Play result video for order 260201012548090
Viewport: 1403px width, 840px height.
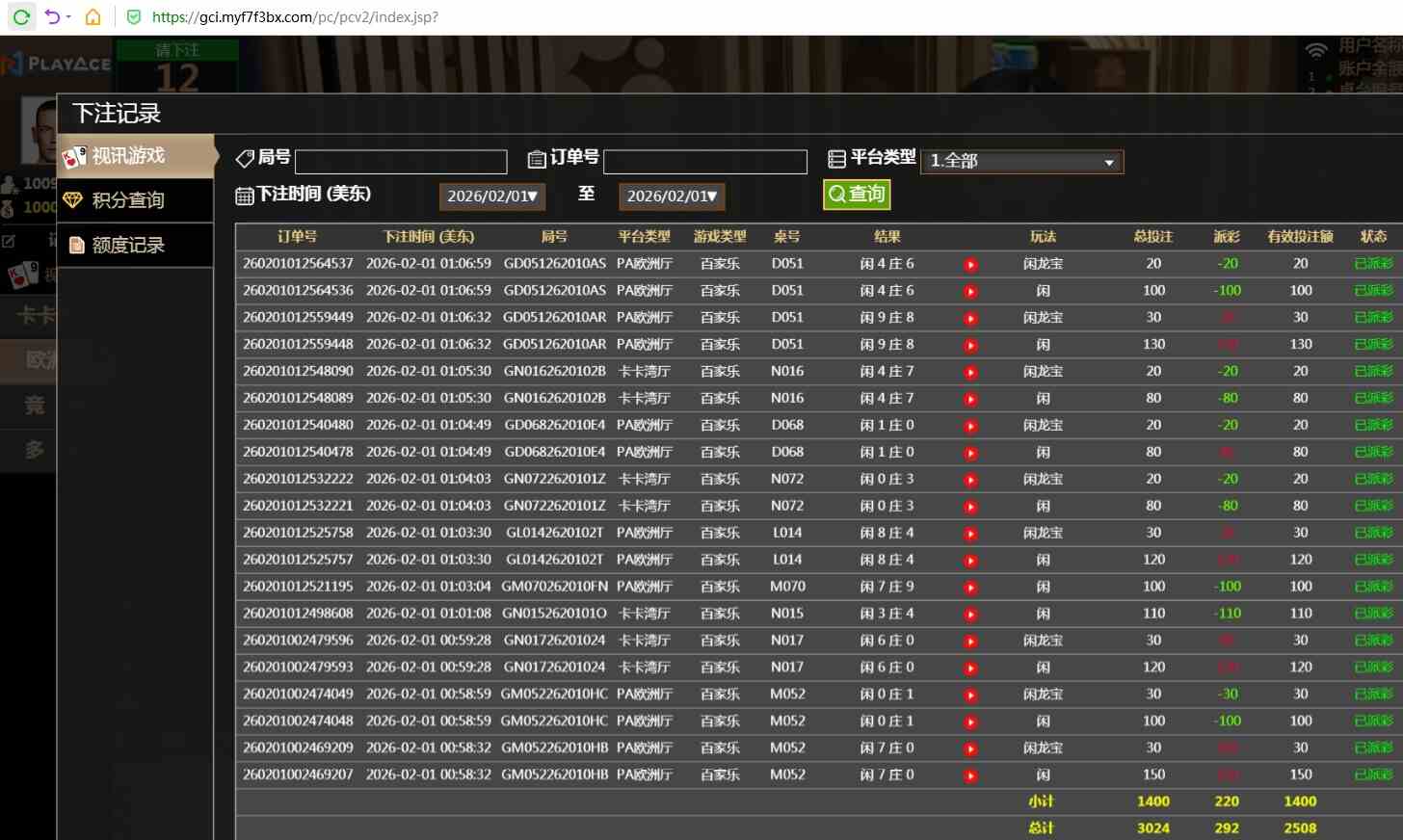point(970,373)
